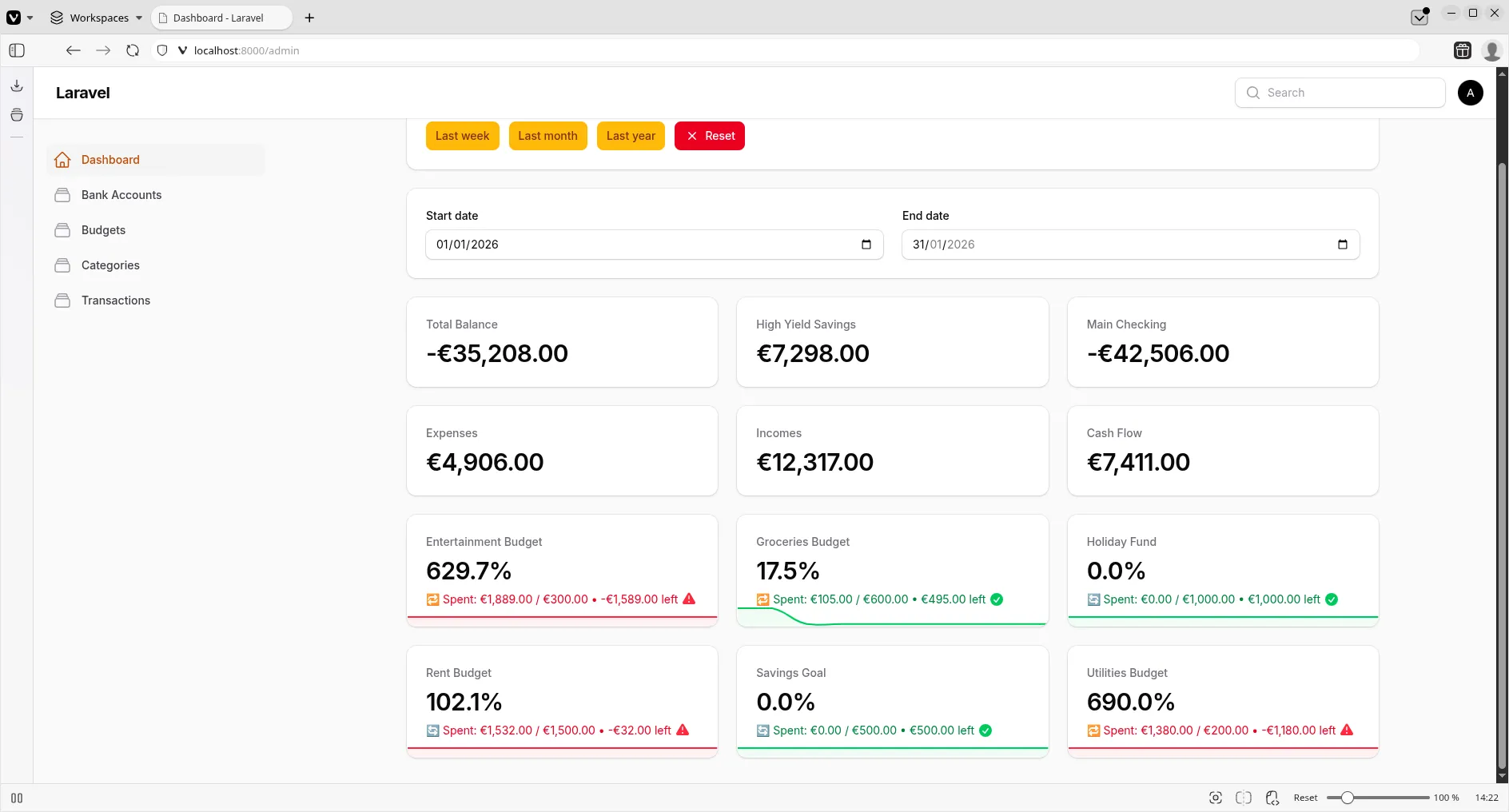
Task: Open the downloads panel icon in sidebar
Action: 17,86
